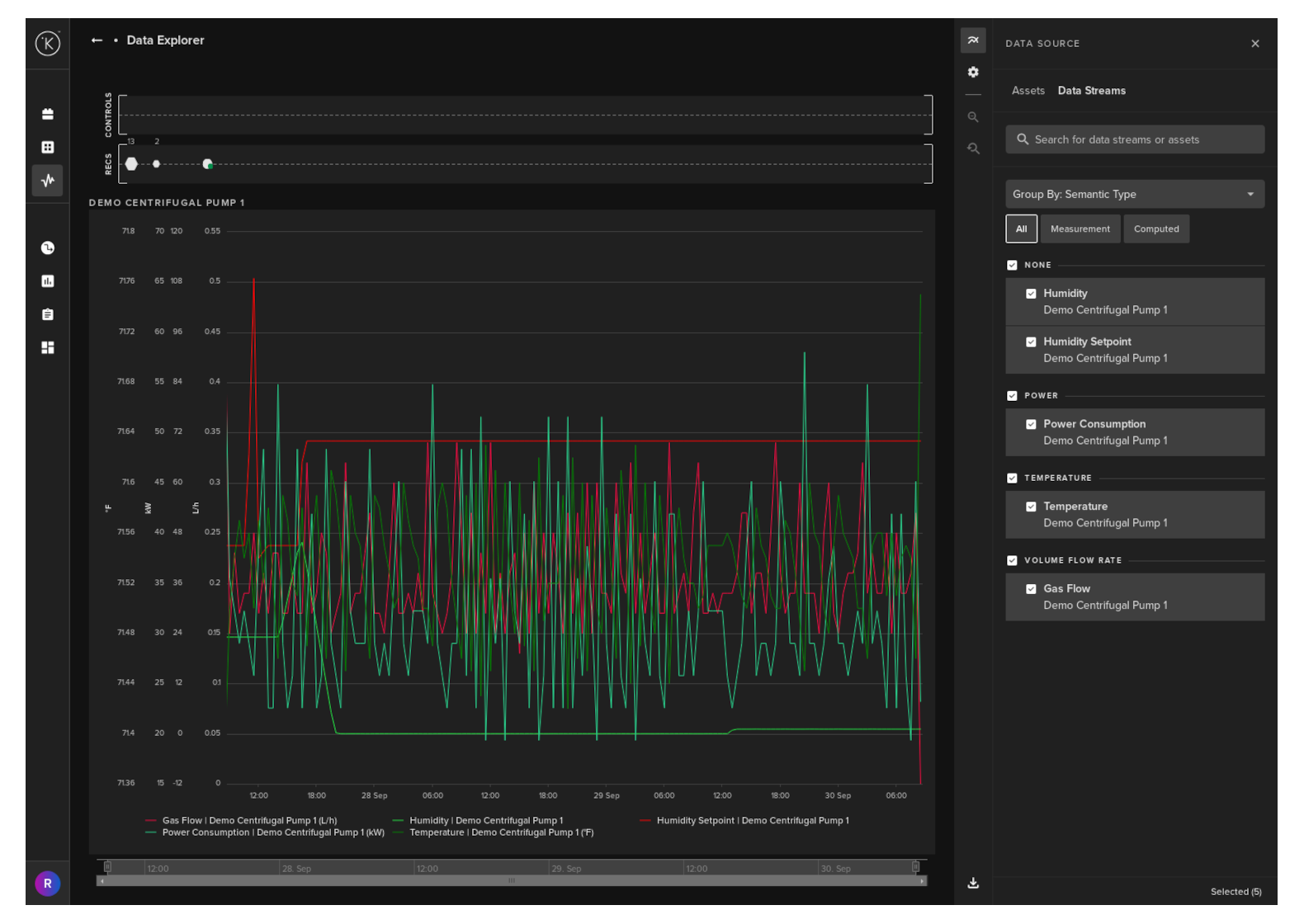This screenshot has height=924, width=1304.
Task: Uncheck the Power Consumption stream checkbox
Action: tap(1031, 424)
